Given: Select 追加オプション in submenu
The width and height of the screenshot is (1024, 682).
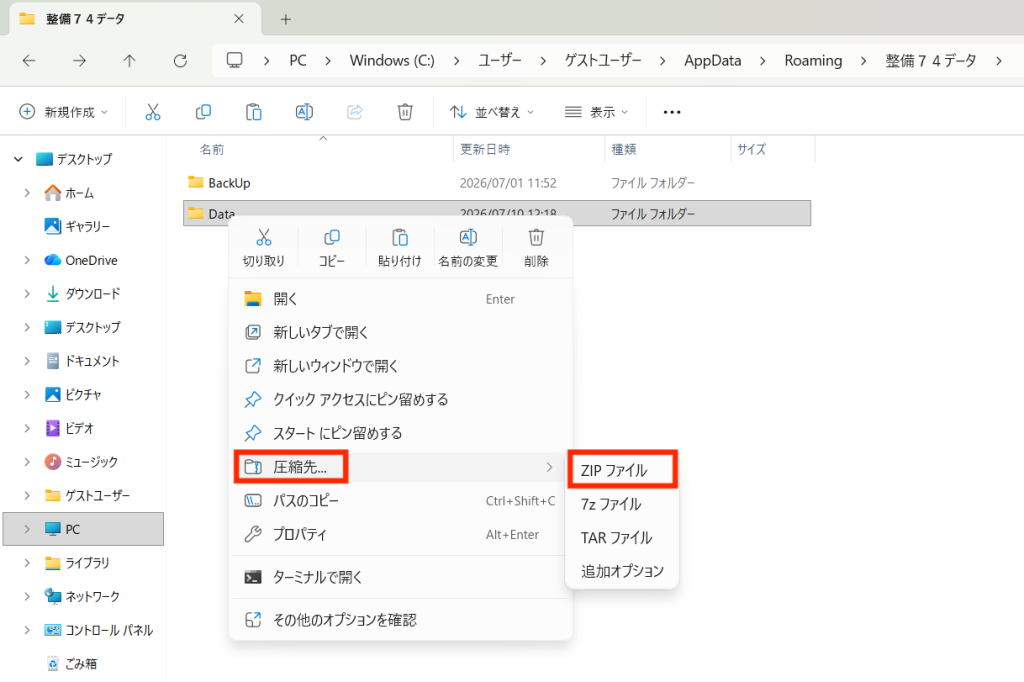Looking at the screenshot, I should [x=622, y=571].
